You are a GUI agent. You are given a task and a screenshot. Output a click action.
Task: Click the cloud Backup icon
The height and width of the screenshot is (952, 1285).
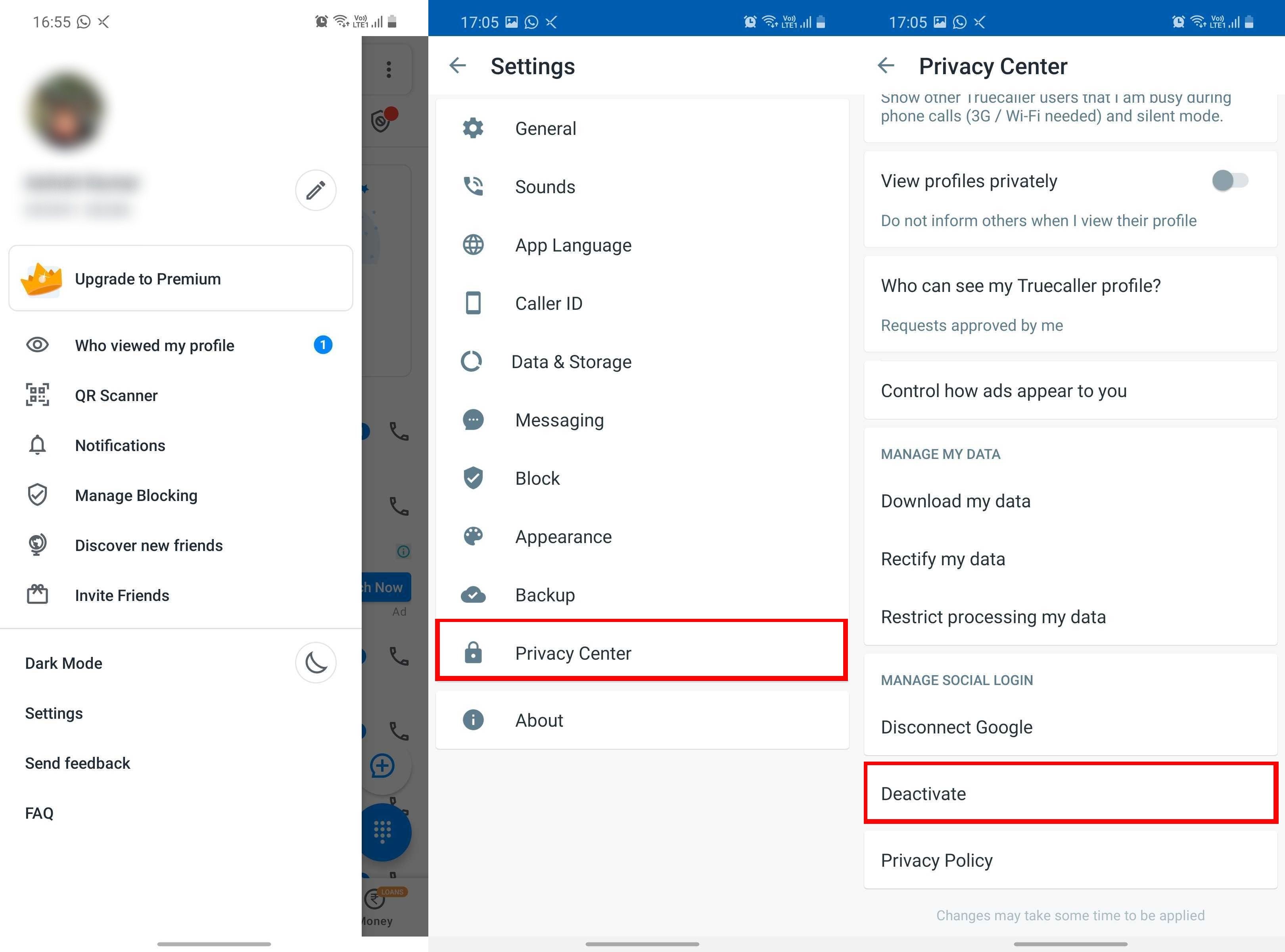click(473, 595)
